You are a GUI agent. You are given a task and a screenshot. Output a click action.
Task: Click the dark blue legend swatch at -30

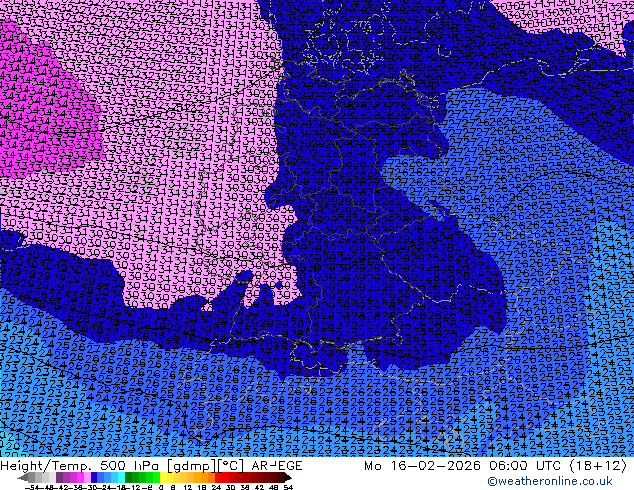click(x=94, y=477)
